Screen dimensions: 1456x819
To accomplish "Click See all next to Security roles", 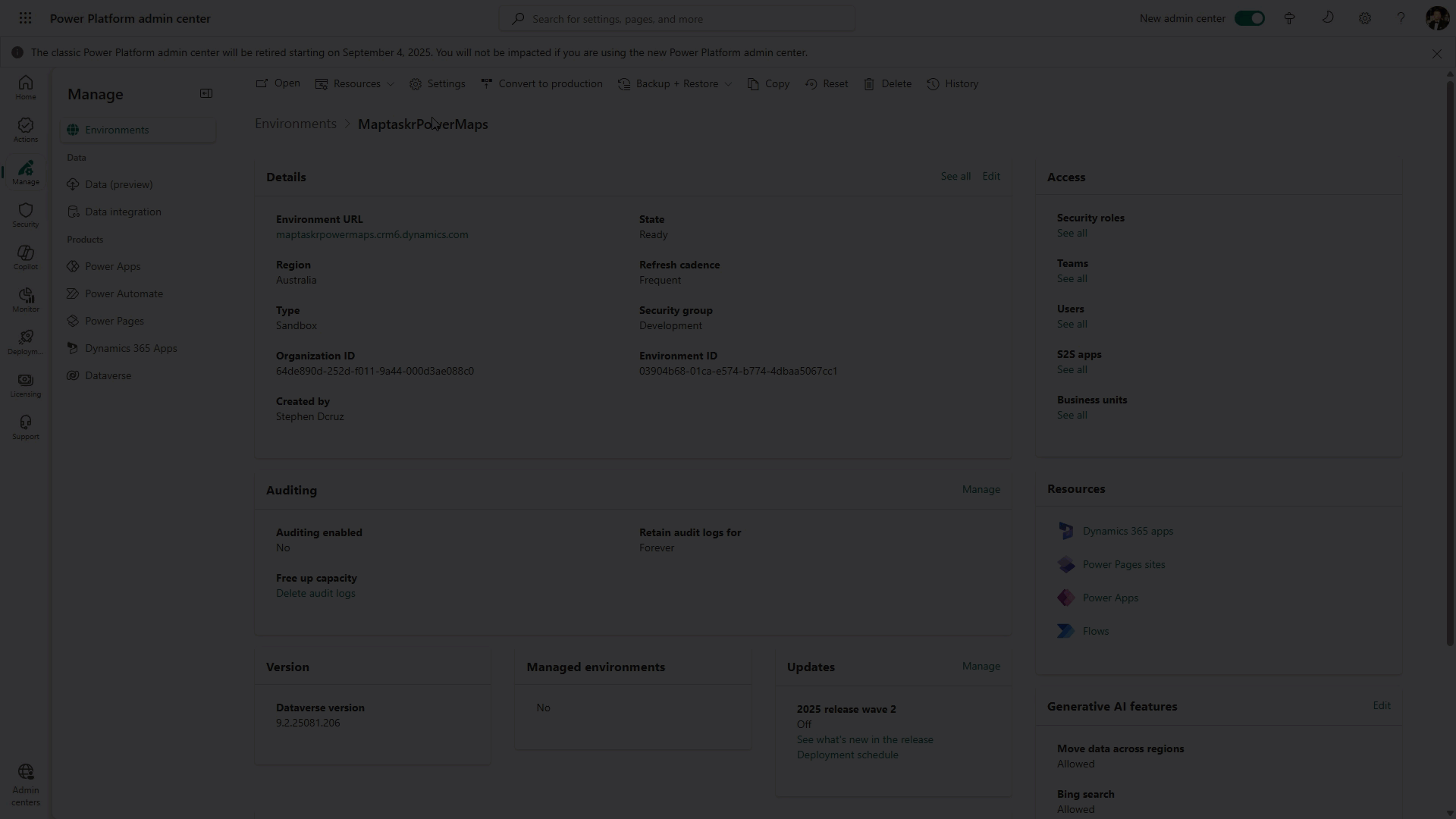I will tap(1071, 233).
